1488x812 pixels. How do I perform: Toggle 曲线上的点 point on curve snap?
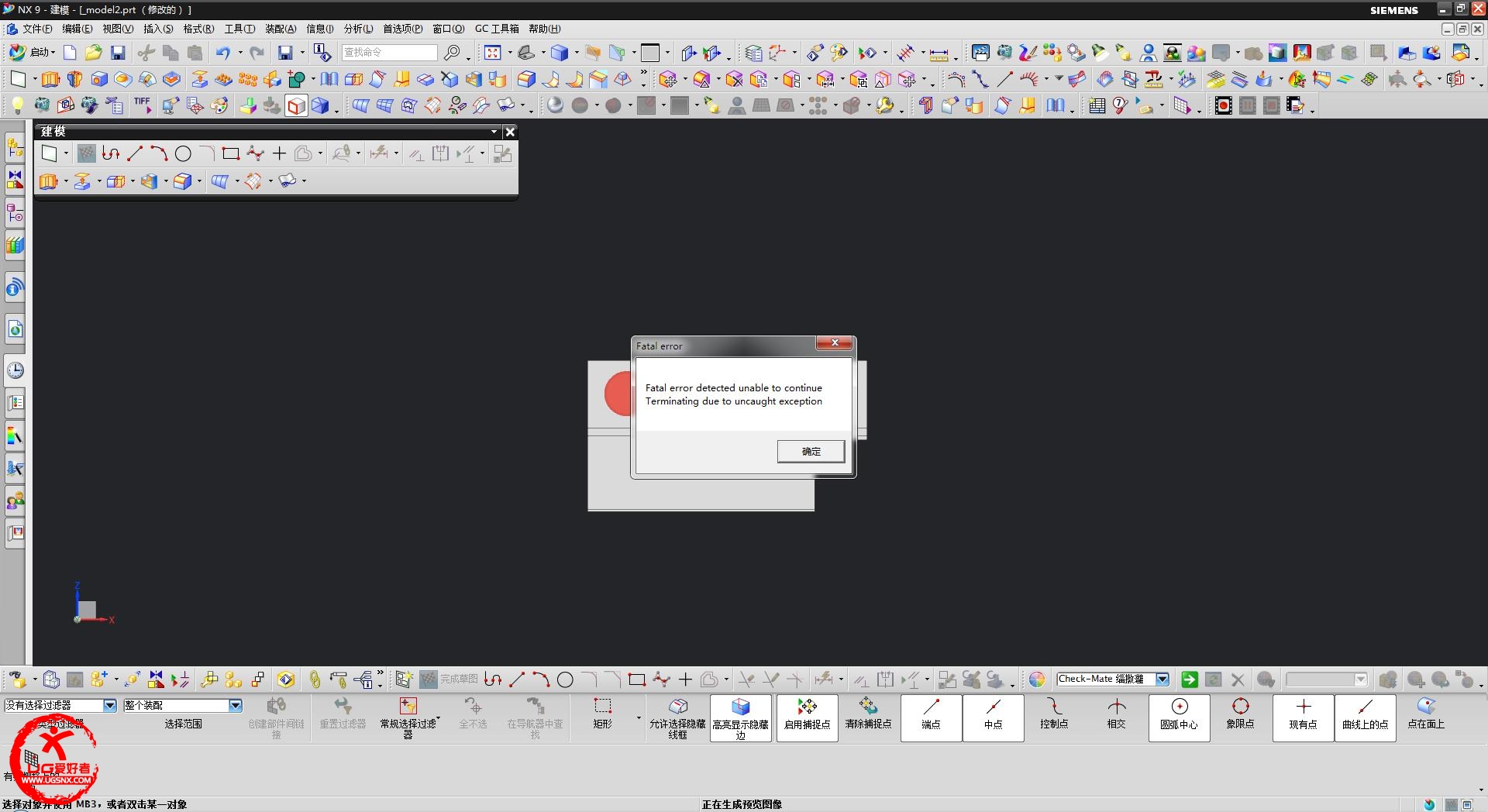tap(1365, 718)
